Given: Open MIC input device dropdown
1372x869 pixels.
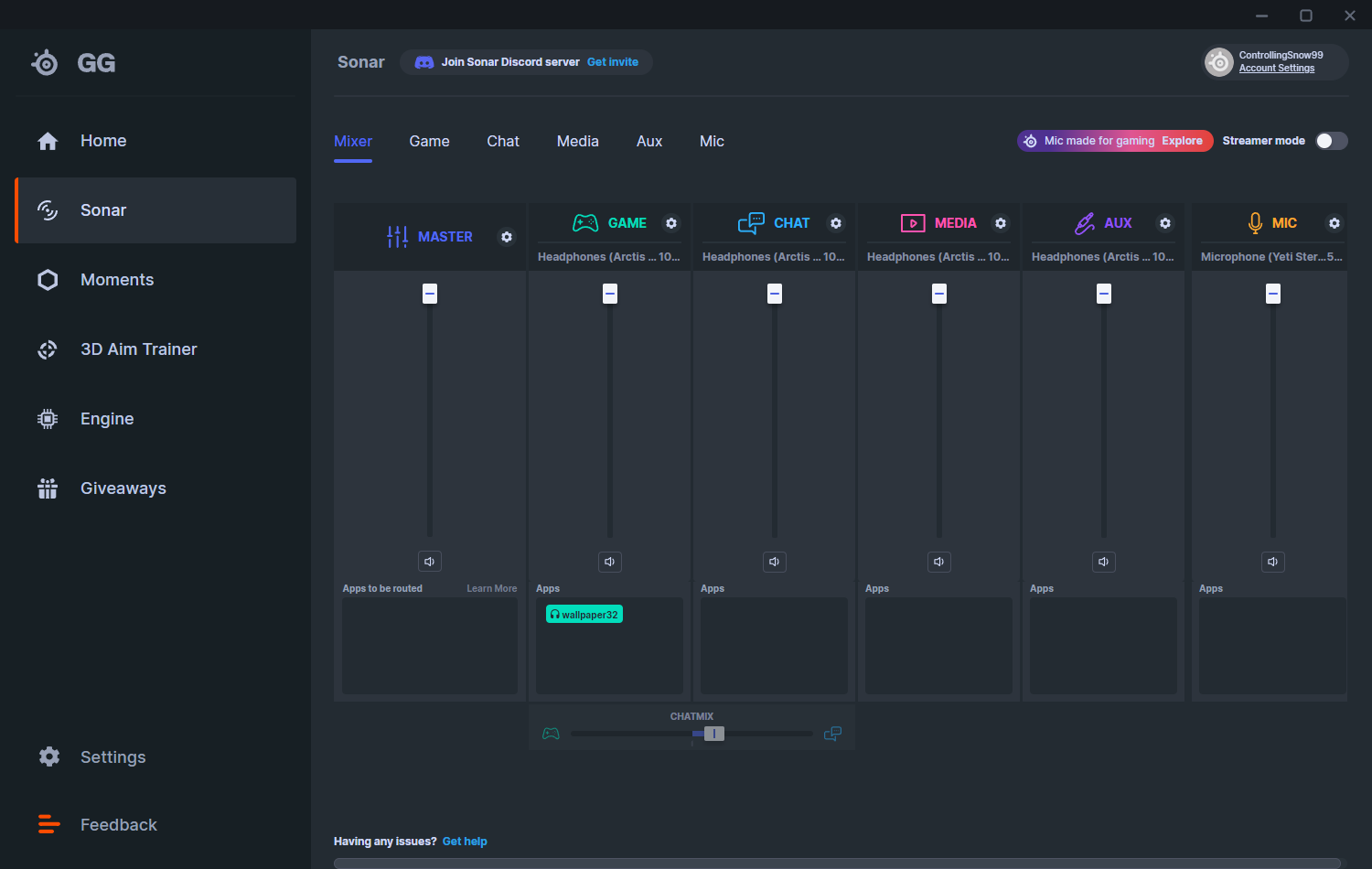Looking at the screenshot, I should [x=1272, y=257].
